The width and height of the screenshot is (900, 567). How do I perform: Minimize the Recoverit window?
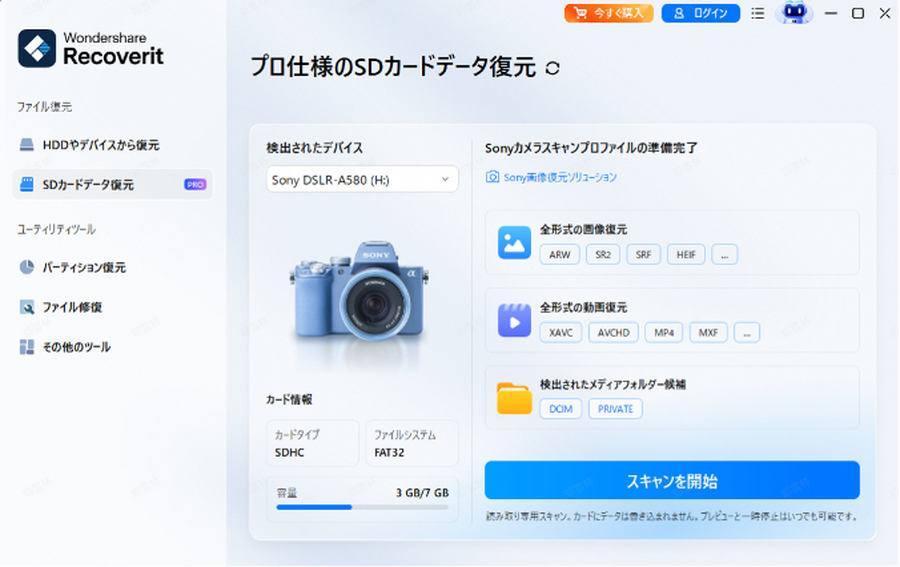click(831, 13)
